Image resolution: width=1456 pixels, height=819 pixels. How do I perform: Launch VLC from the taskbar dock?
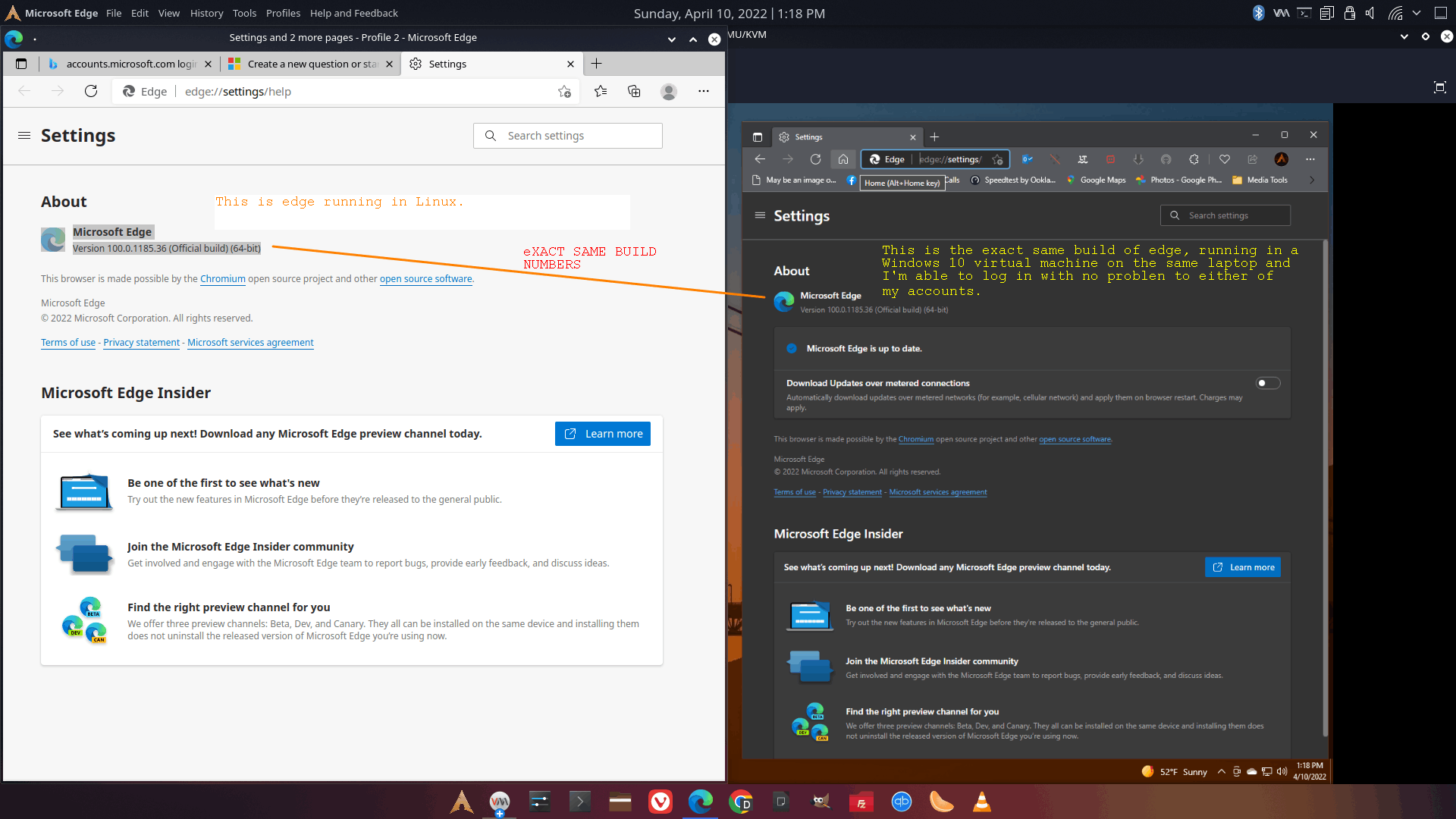tap(981, 802)
